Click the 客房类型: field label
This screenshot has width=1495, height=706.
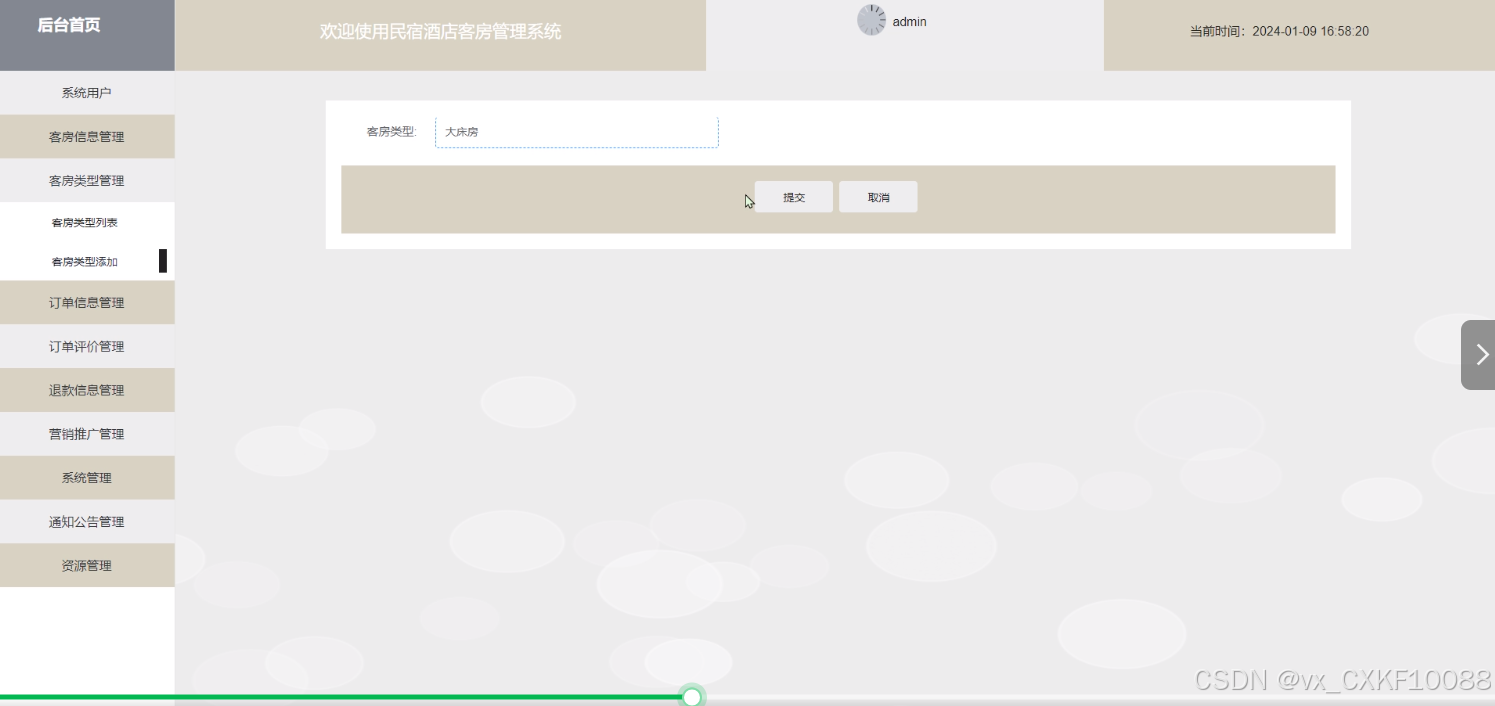click(x=391, y=132)
